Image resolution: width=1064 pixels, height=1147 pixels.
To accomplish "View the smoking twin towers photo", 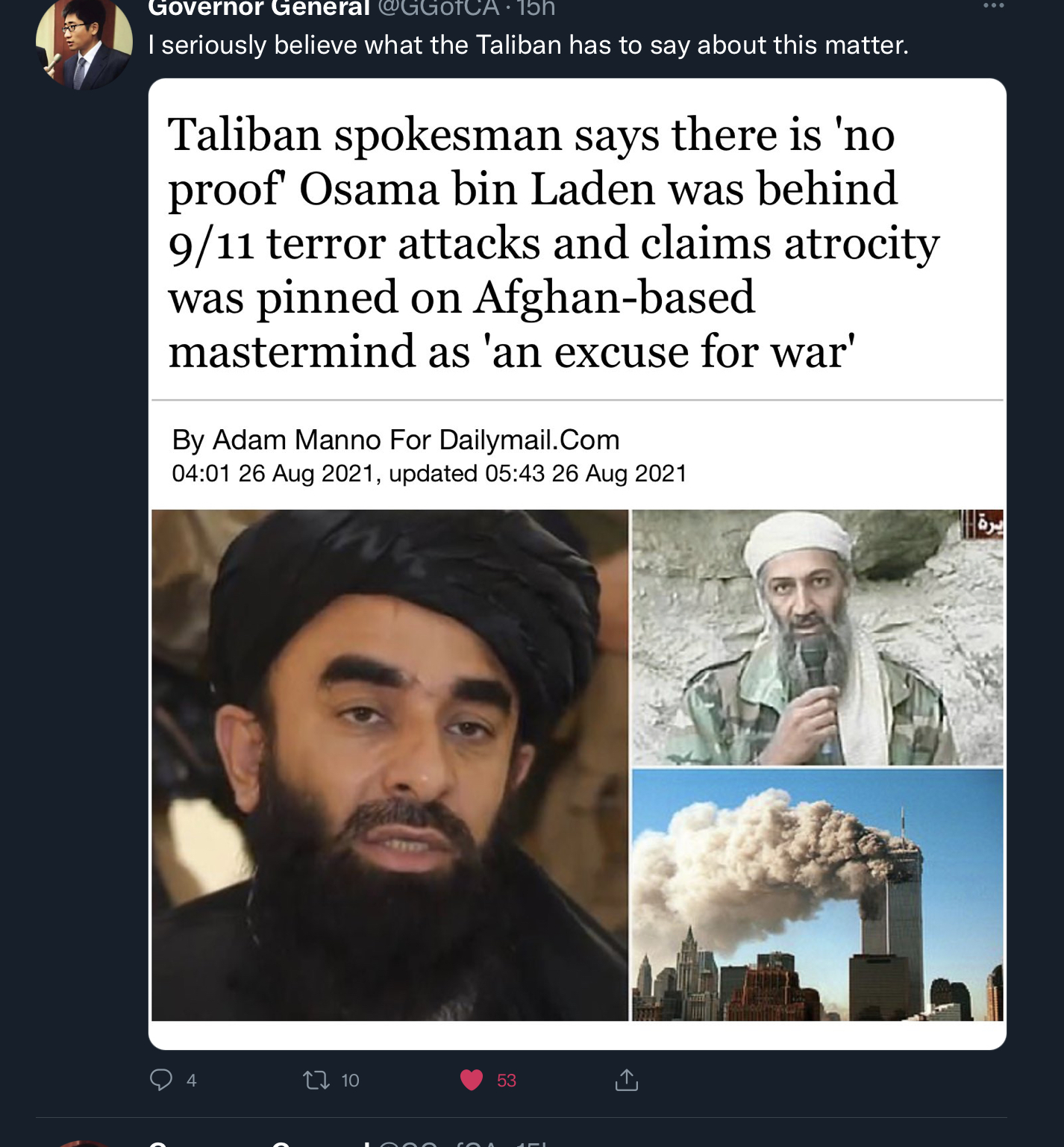I will [818, 895].
